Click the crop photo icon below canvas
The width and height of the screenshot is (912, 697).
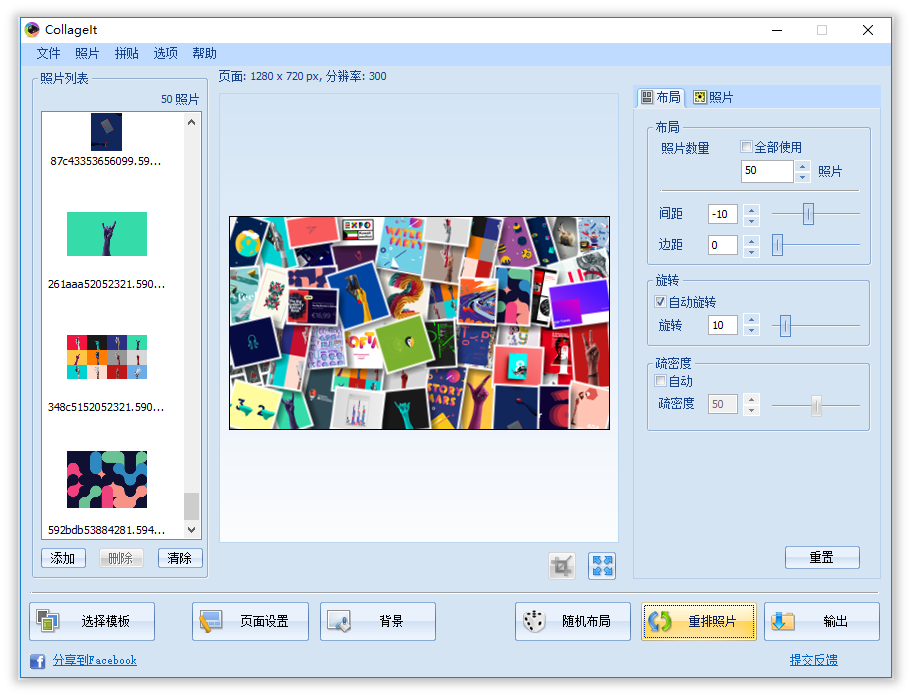click(562, 566)
